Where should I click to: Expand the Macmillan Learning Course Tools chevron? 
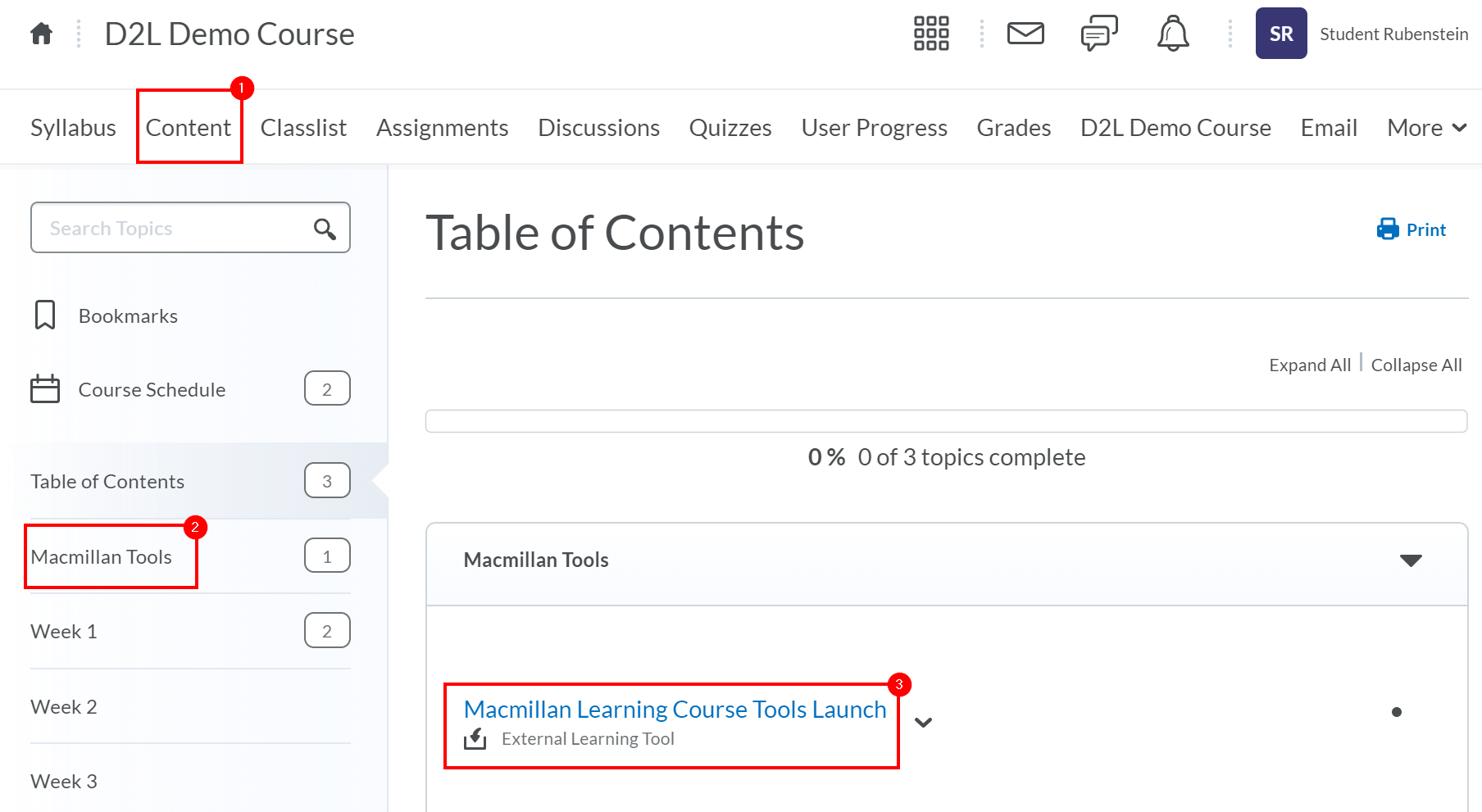tap(924, 723)
